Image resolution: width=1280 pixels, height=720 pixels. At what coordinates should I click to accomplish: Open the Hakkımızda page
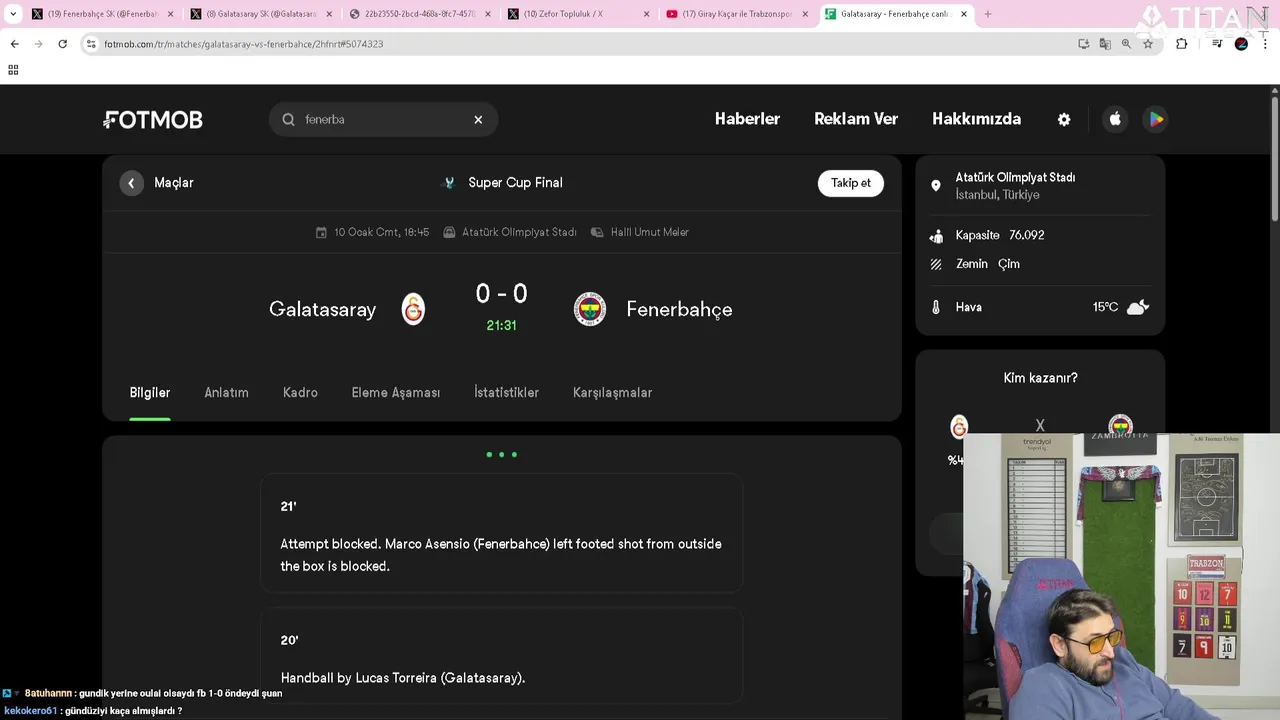[976, 119]
